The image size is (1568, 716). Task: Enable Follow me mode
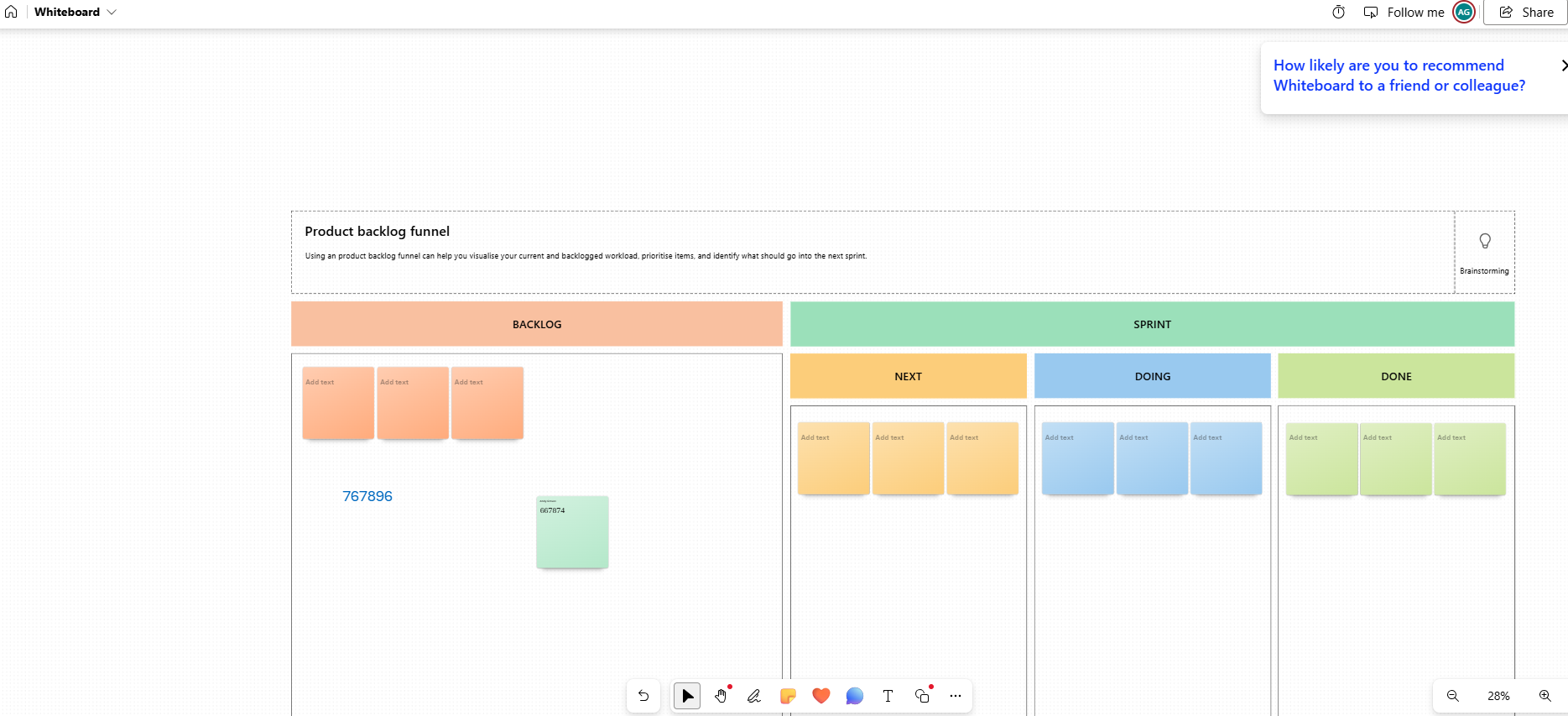click(x=1404, y=12)
